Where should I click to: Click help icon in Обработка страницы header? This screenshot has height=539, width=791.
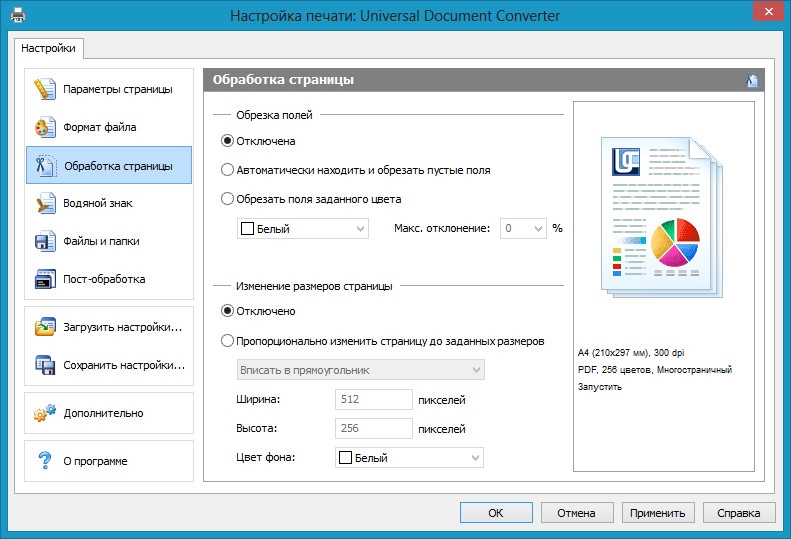click(x=752, y=81)
